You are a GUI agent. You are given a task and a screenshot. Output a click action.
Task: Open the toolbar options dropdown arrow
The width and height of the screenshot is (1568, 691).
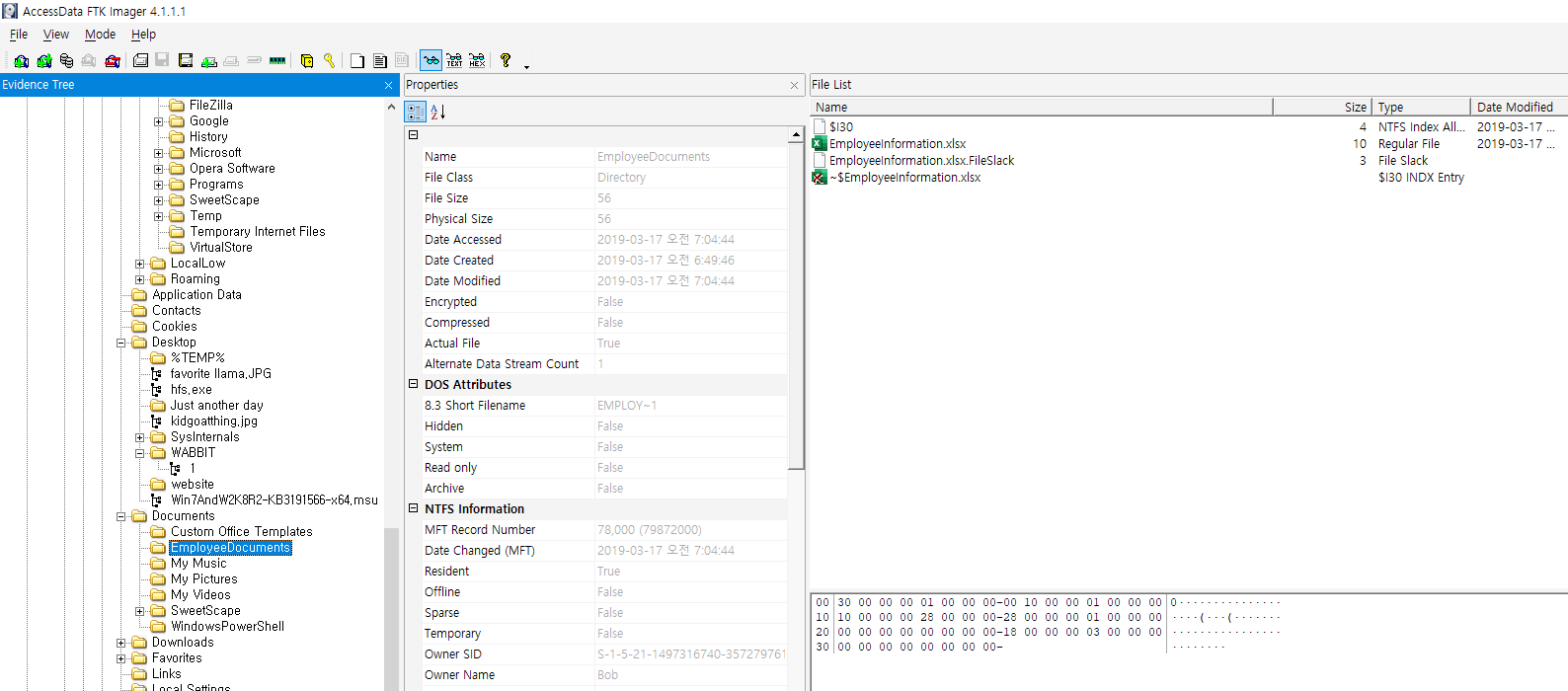point(526,66)
